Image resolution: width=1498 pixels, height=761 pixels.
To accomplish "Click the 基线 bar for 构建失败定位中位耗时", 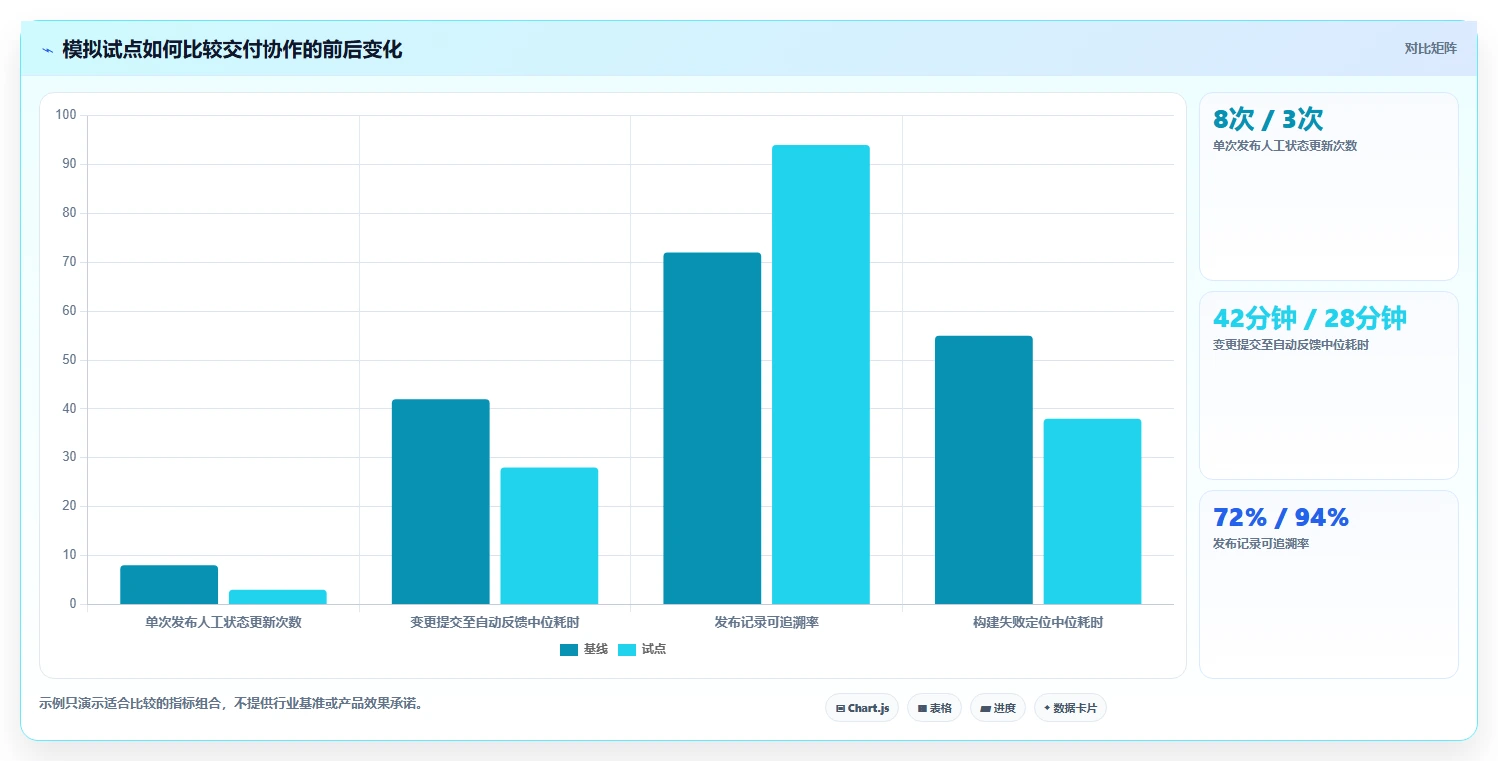I will tap(984, 470).
